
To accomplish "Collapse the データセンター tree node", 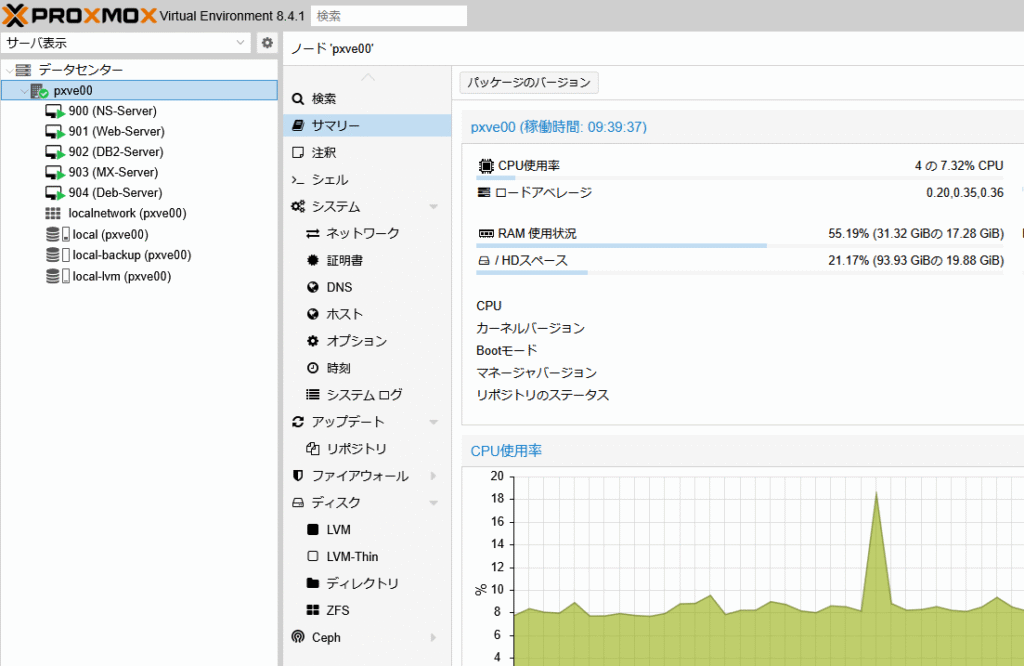I will point(10,71).
